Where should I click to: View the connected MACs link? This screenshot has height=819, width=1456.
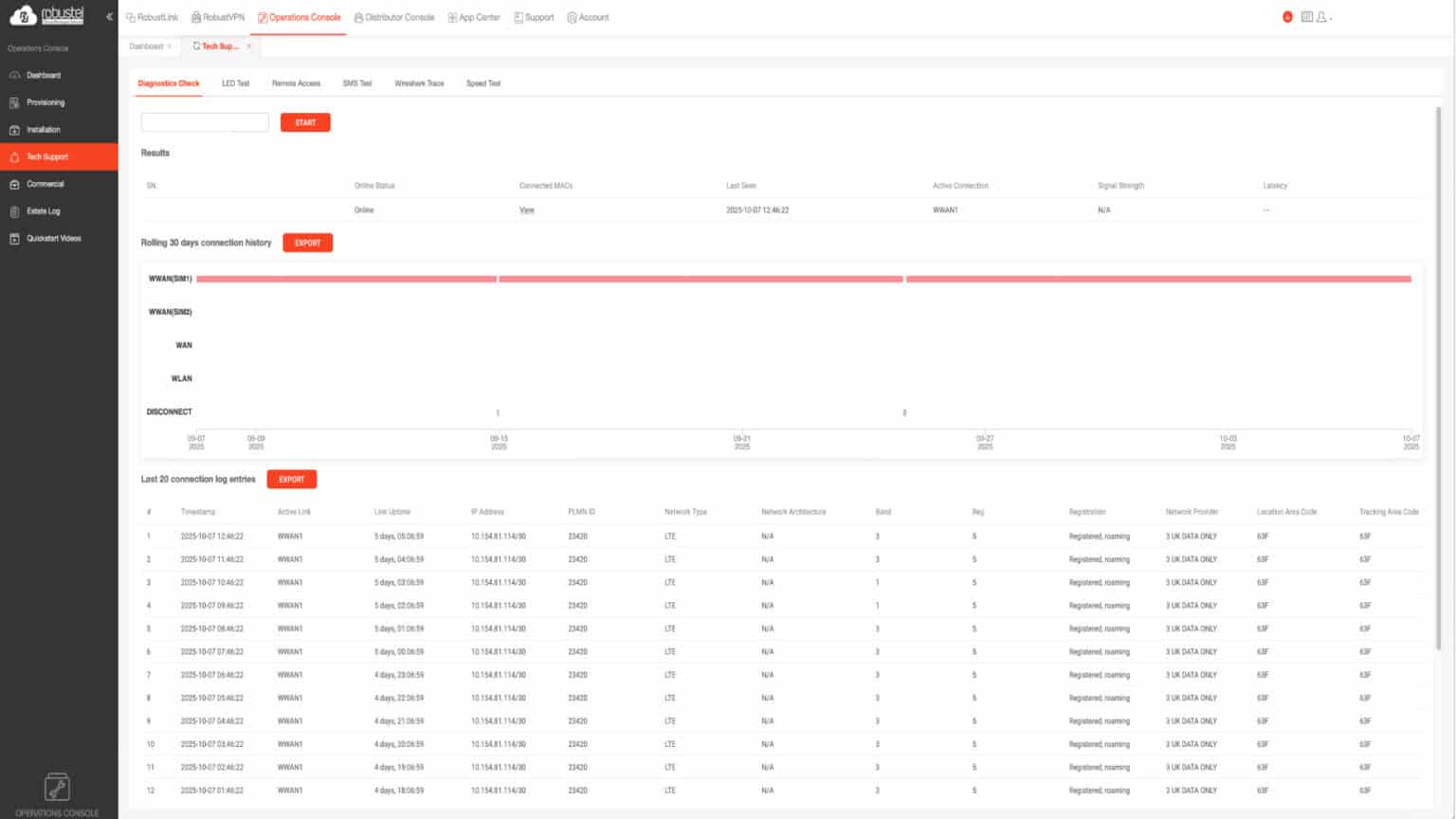click(x=526, y=209)
